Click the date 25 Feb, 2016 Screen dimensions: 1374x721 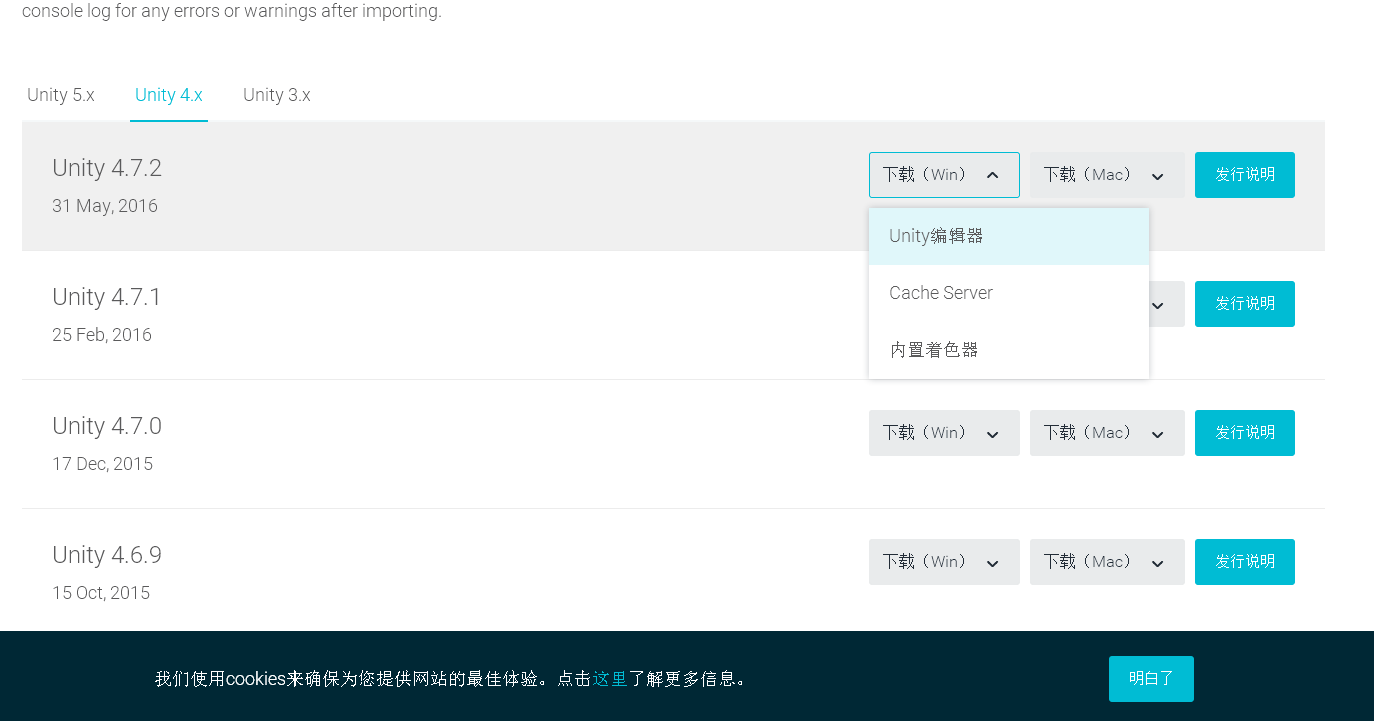pyautogui.click(x=102, y=335)
